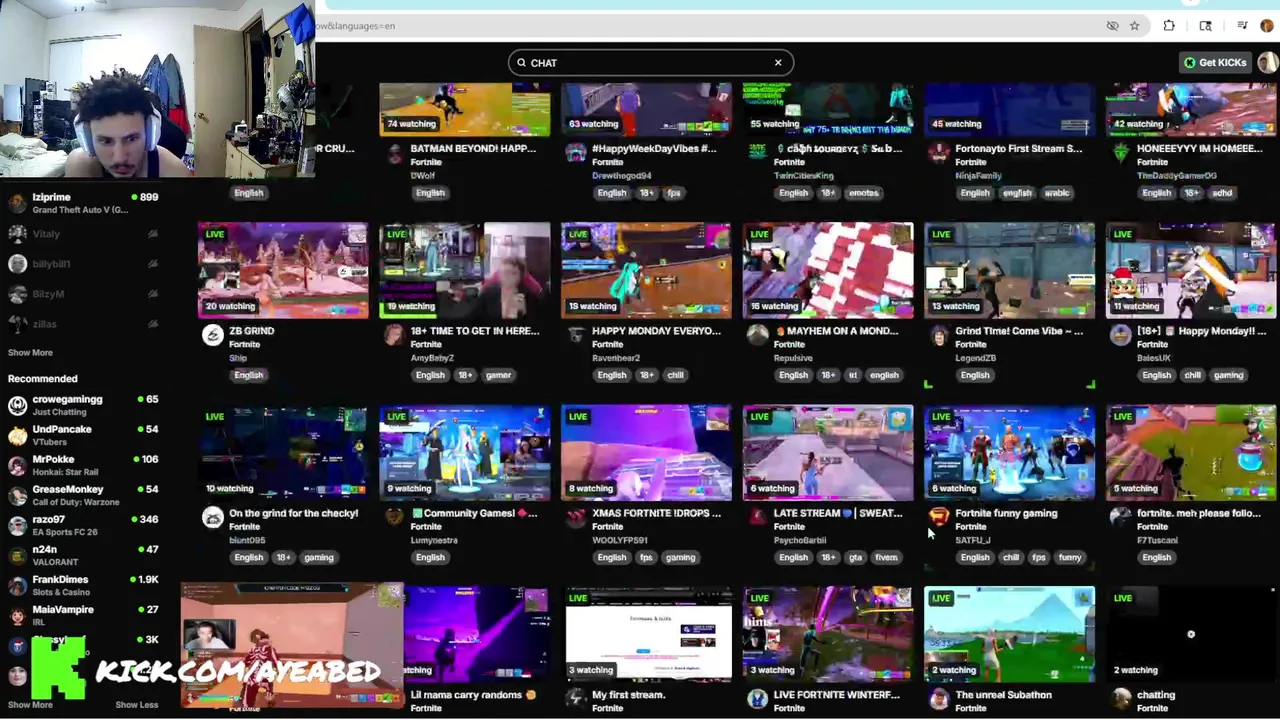Open the browser extensions puzzle icon
1280x720 pixels.
tap(1169, 26)
